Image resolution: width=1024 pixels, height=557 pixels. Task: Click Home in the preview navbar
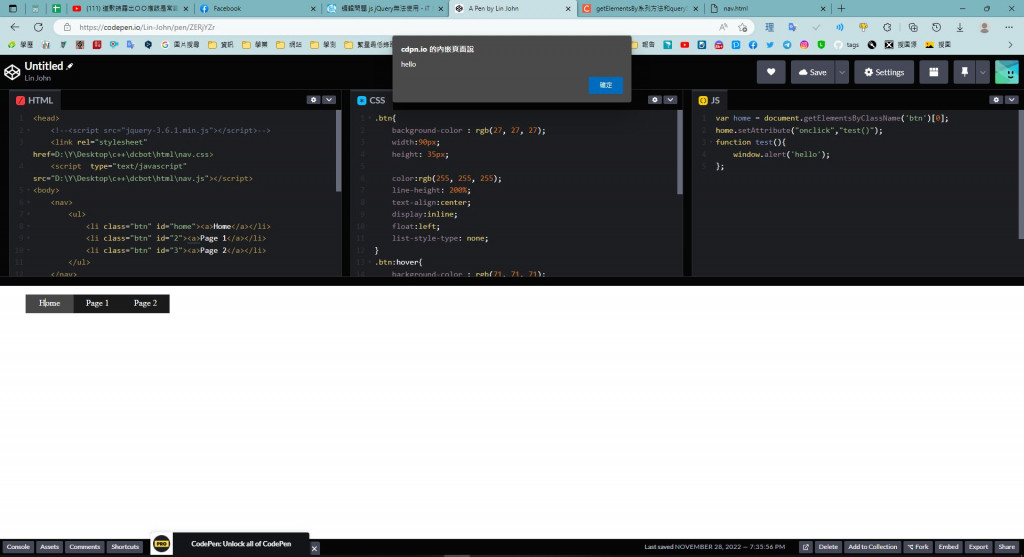[x=49, y=303]
